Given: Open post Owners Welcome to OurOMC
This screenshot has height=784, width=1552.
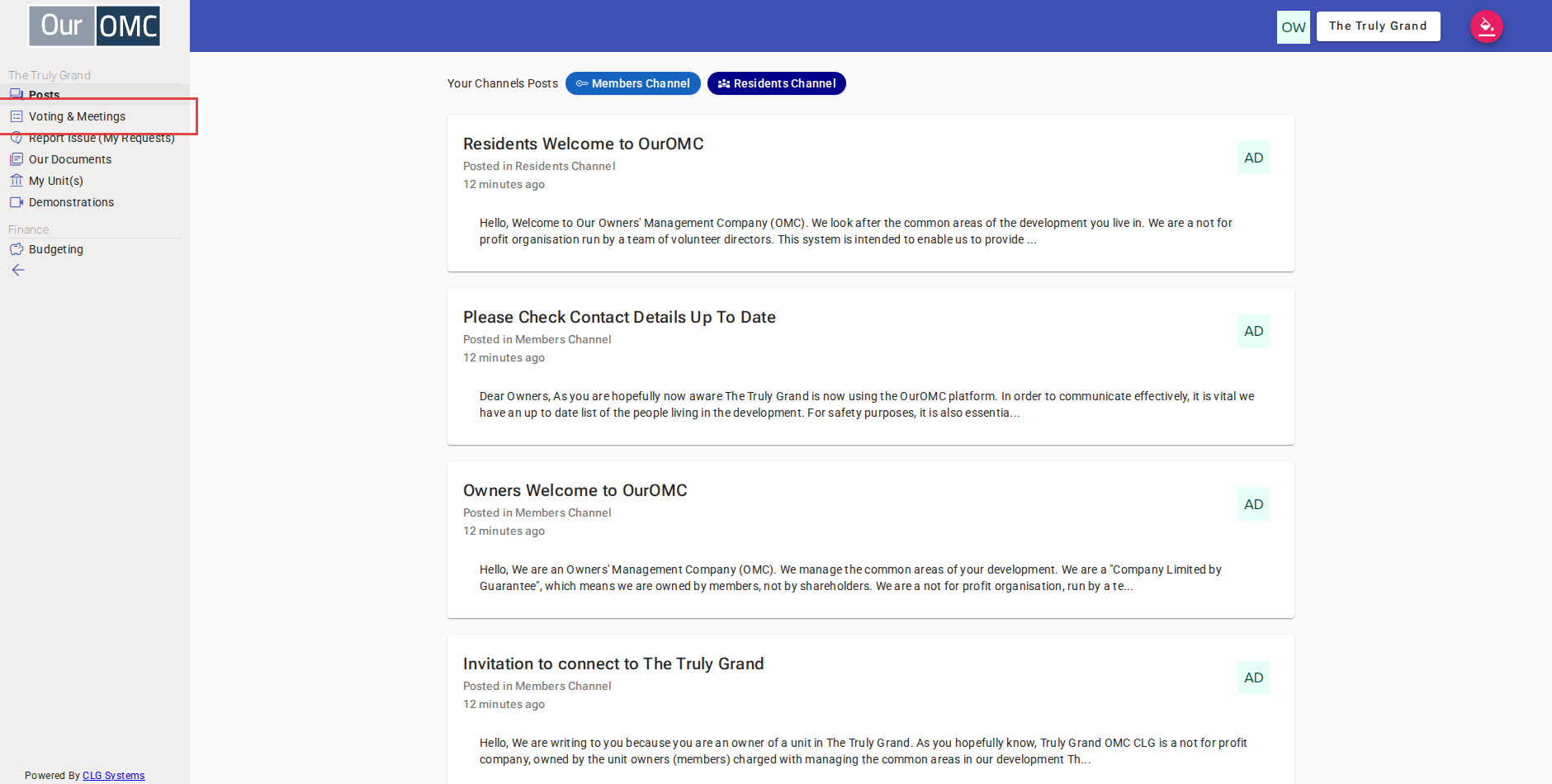Looking at the screenshot, I should click(575, 490).
